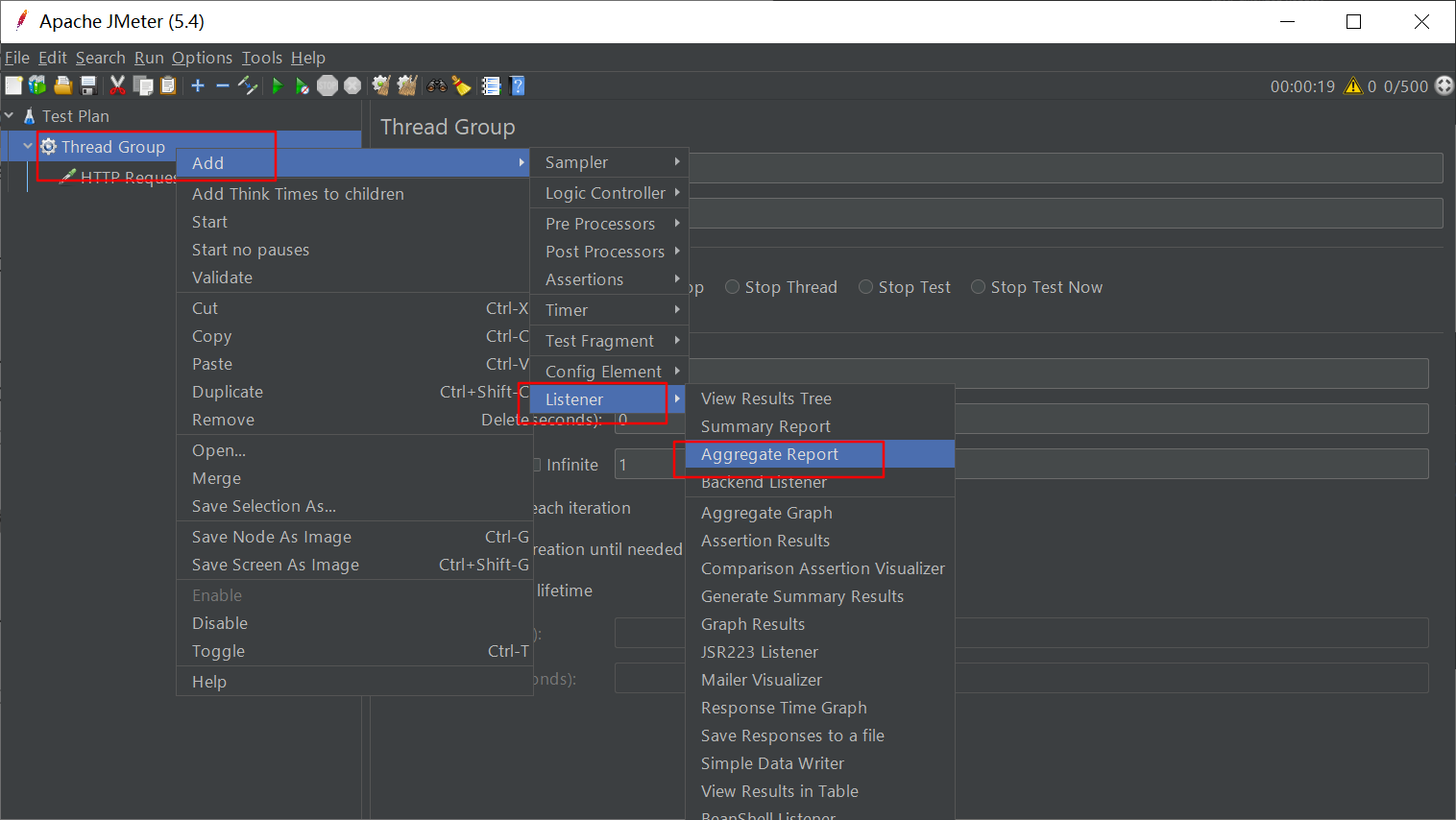Open the File menu

(x=17, y=58)
